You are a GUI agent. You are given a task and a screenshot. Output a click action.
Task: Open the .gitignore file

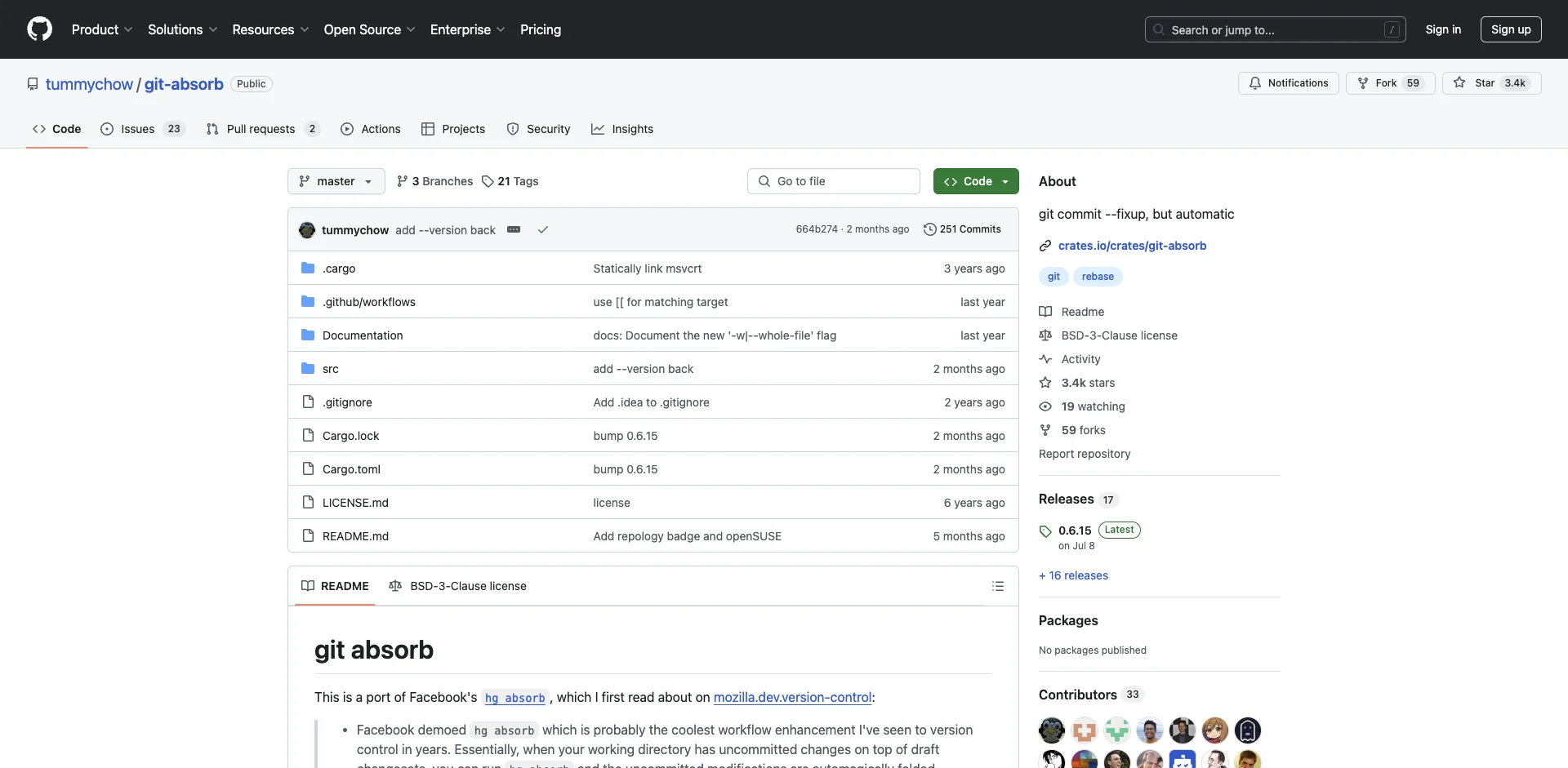point(347,402)
